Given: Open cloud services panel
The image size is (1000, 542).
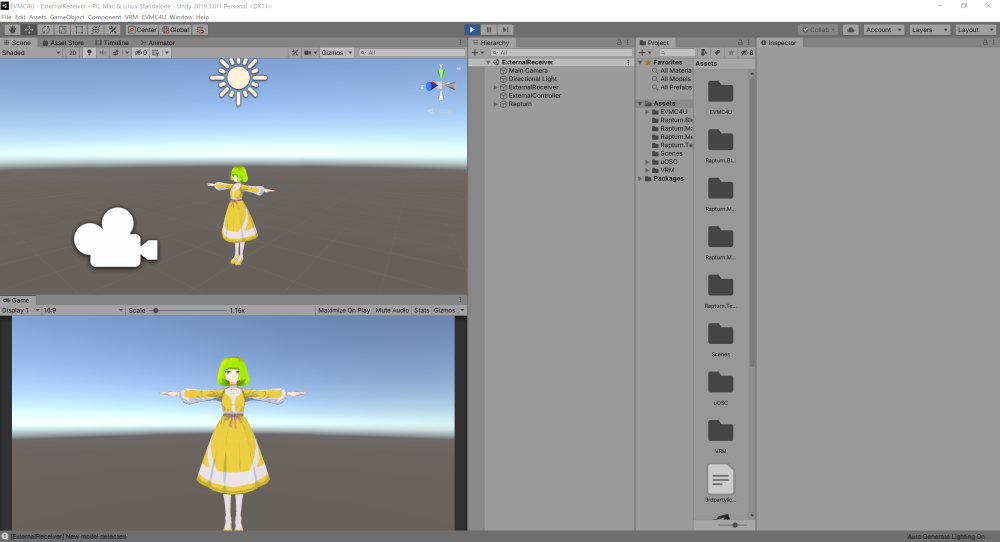Looking at the screenshot, I should tap(851, 29).
